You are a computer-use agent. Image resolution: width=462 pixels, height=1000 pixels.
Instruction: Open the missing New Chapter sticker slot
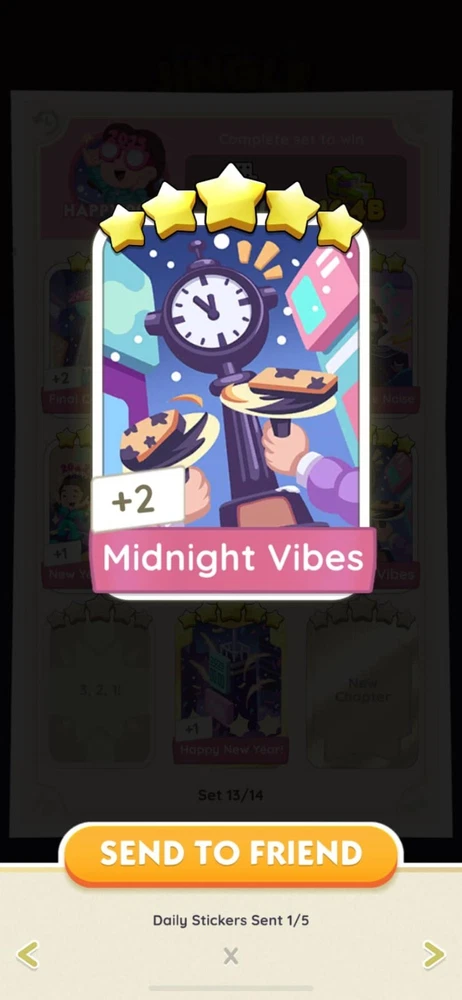(x=362, y=689)
